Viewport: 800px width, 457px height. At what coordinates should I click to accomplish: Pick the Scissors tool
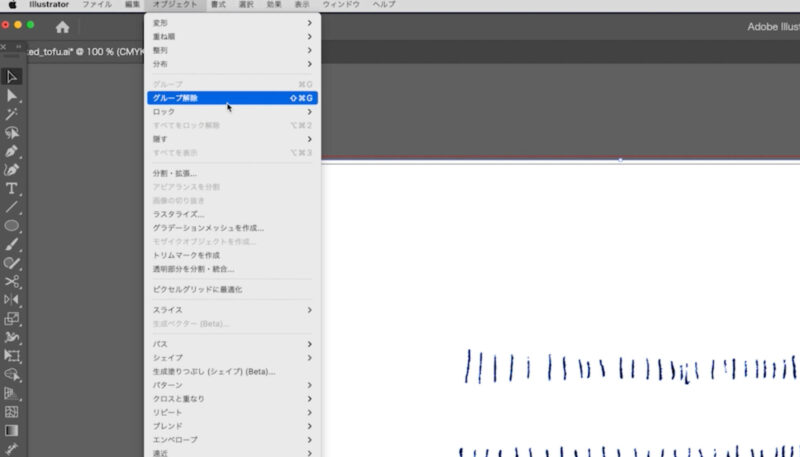(12, 281)
